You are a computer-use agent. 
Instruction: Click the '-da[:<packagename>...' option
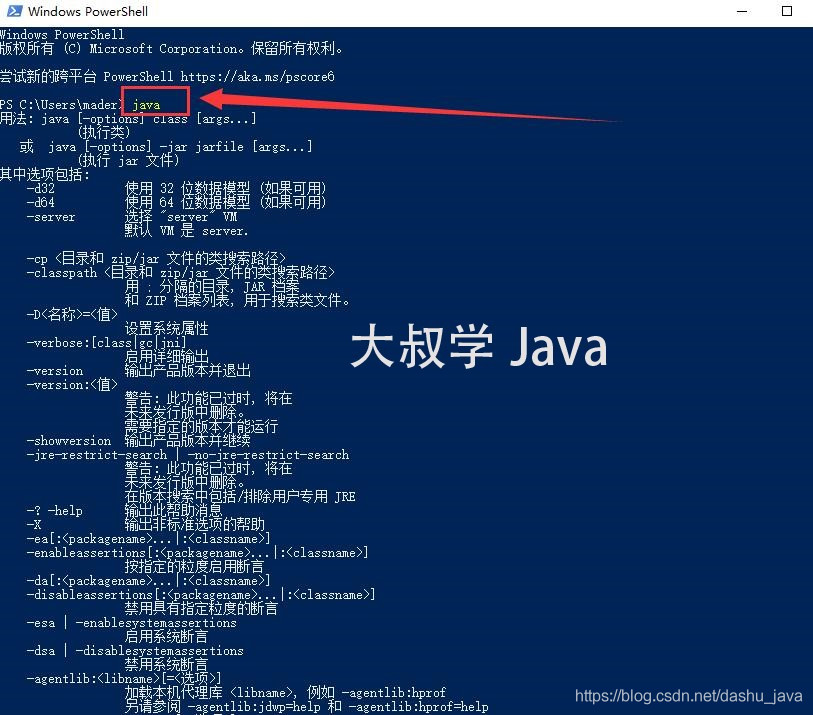click(148, 581)
